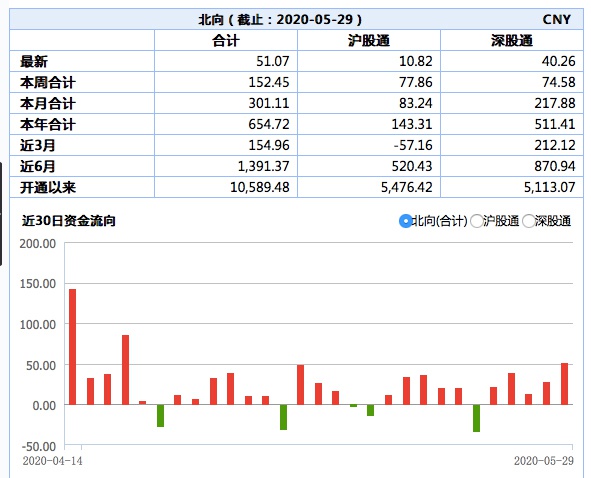Click the 最新 row label
The image size is (591, 478).
pyautogui.click(x=34, y=61)
